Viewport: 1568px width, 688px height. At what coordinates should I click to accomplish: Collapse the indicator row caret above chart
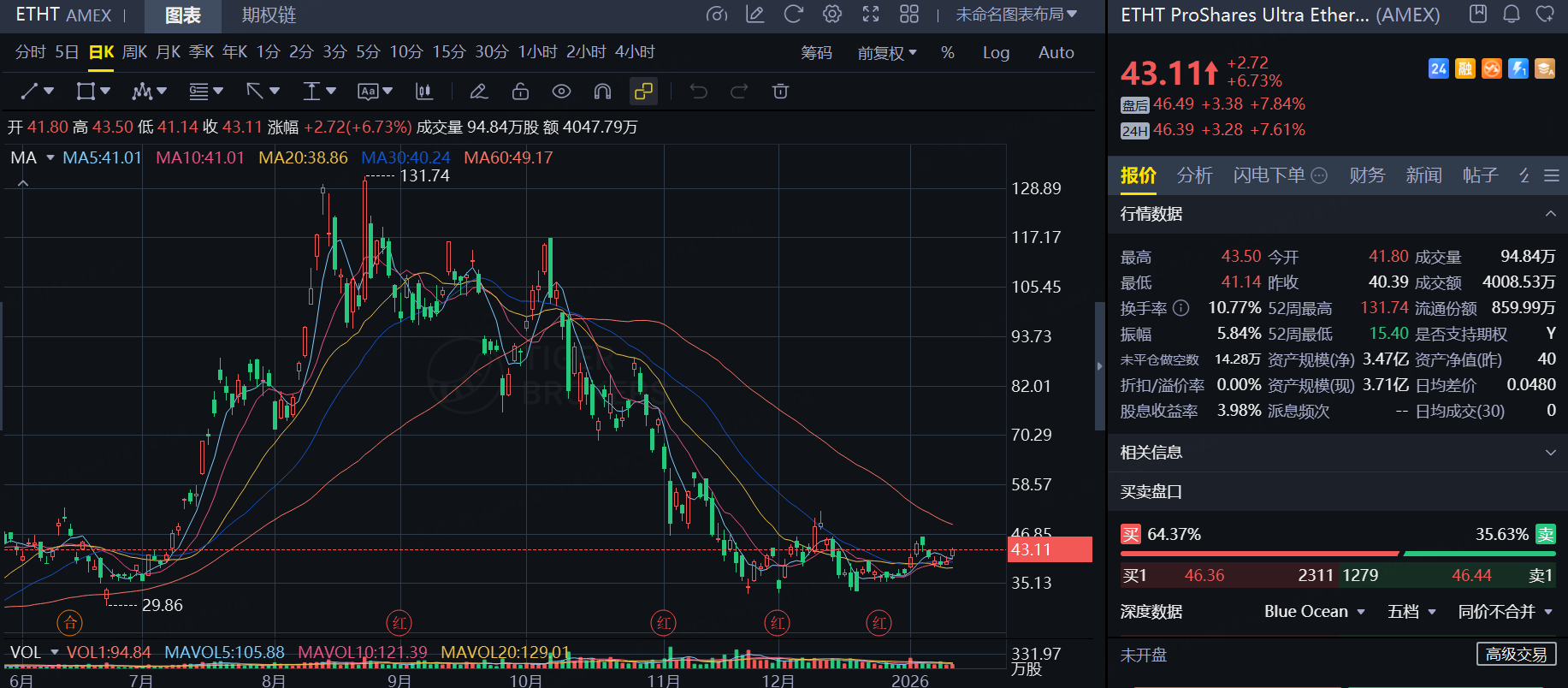(23, 183)
